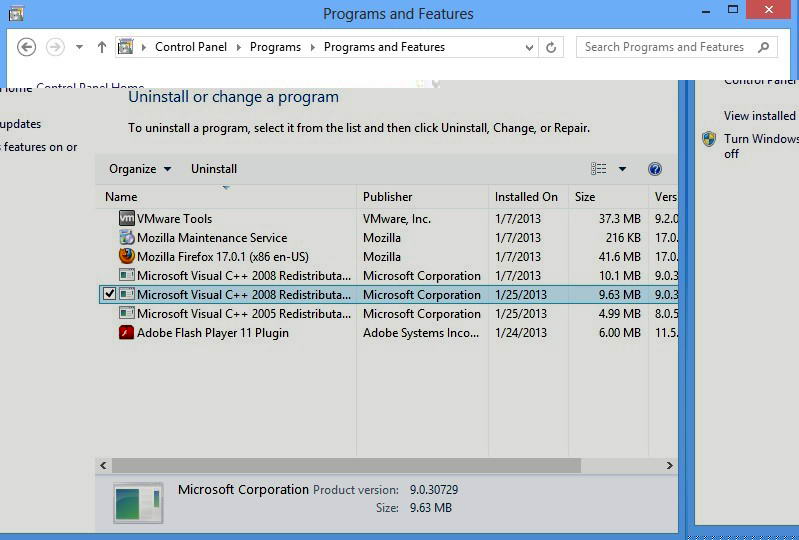The width and height of the screenshot is (799, 540).
Task: Select Mozilla Maintenance Service entry
Action: coord(212,238)
